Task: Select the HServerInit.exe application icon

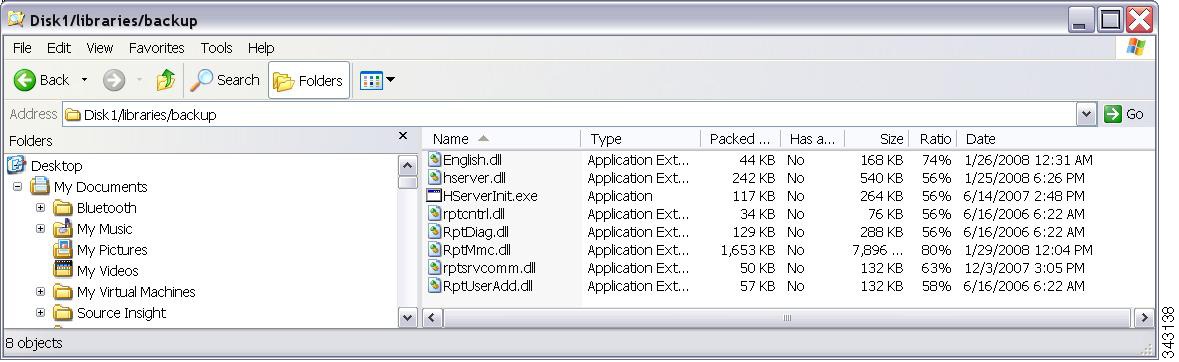Action: (x=434, y=196)
